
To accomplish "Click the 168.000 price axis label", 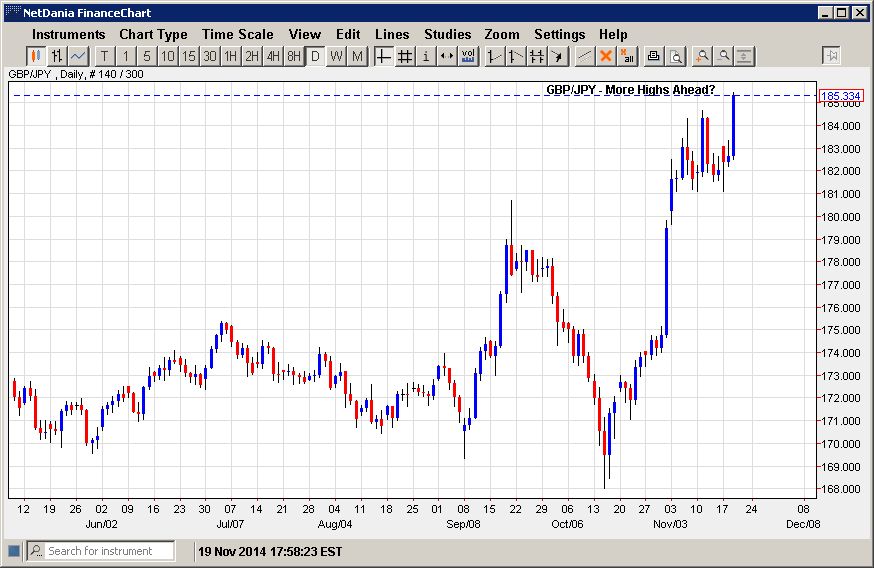I will pyautogui.click(x=841, y=489).
